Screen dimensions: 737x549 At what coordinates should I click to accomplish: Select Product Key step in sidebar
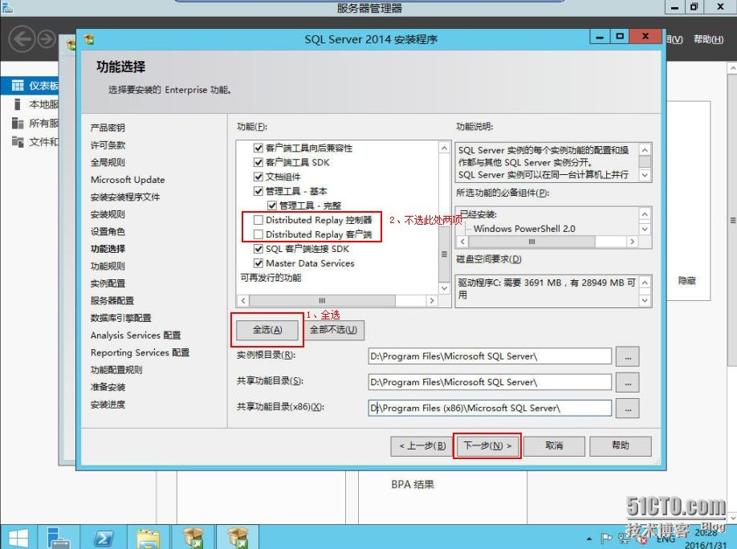108,128
